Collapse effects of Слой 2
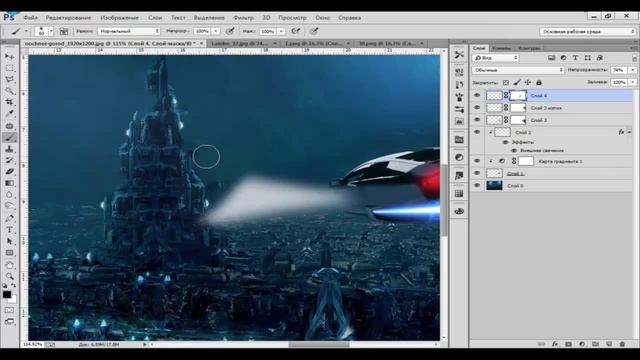 coord(629,132)
